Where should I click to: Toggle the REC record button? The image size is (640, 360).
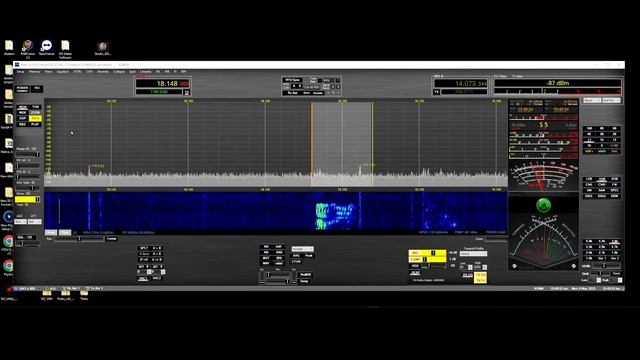click(22, 124)
